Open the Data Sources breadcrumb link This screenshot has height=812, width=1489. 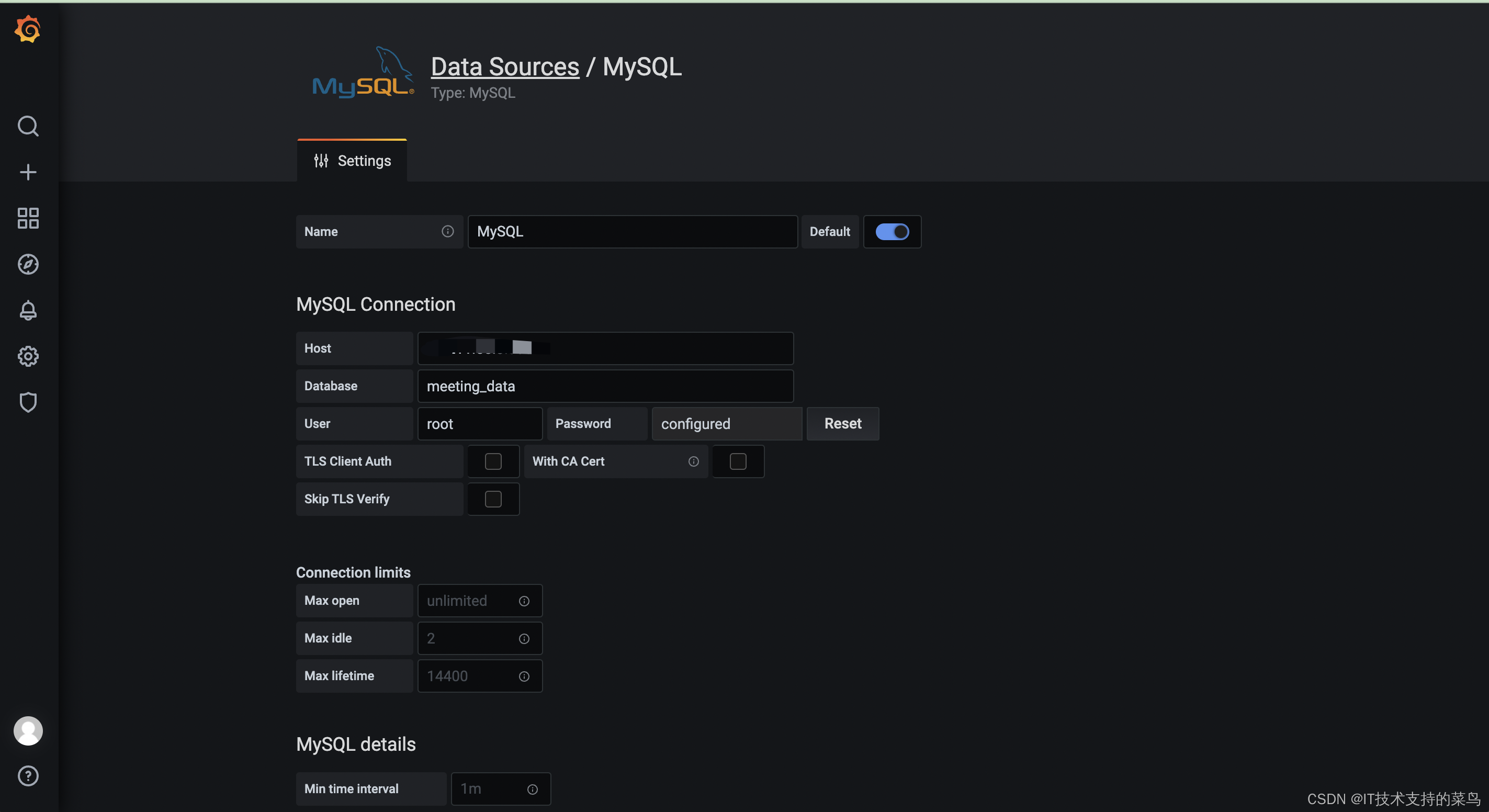point(505,66)
